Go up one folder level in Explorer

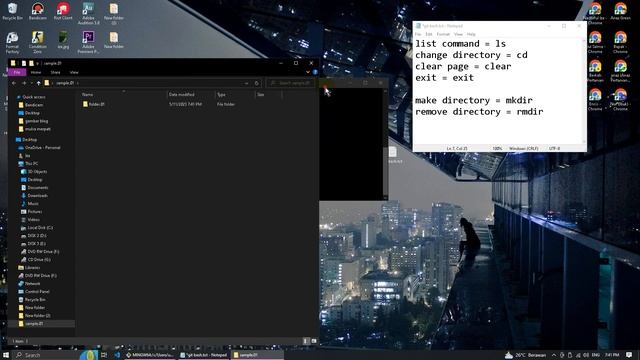38,83
